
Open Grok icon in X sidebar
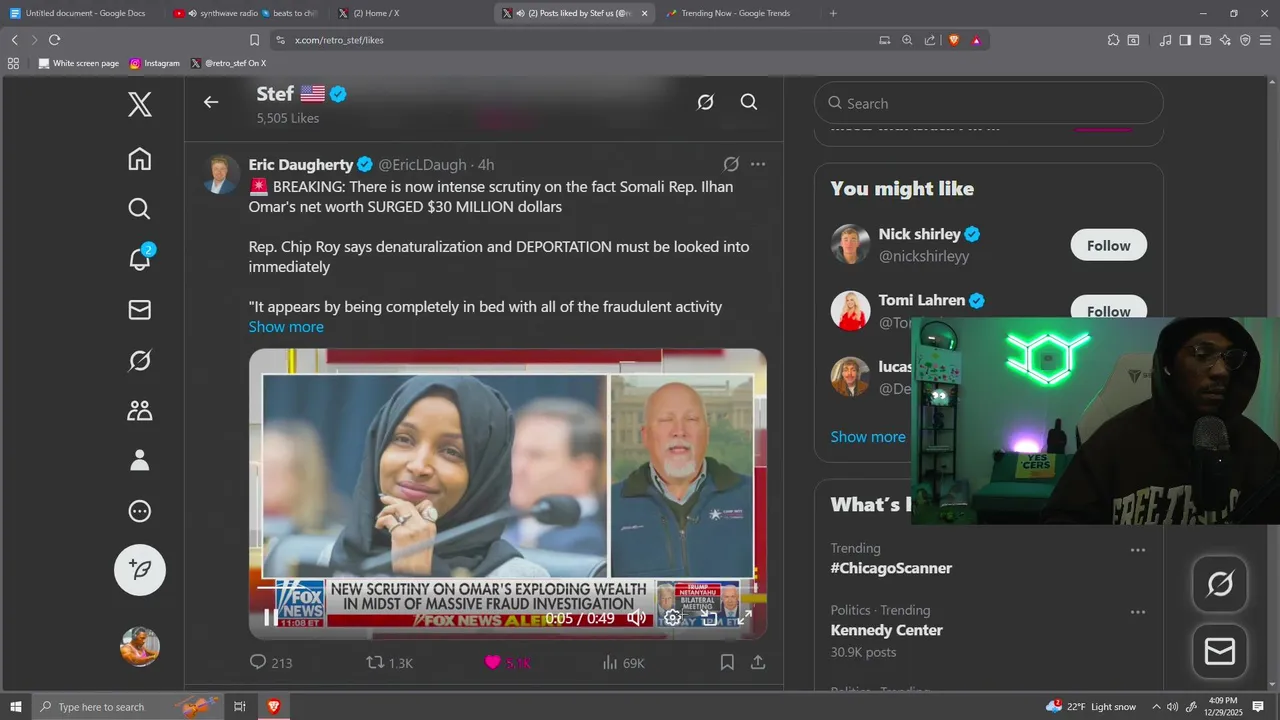[140, 360]
